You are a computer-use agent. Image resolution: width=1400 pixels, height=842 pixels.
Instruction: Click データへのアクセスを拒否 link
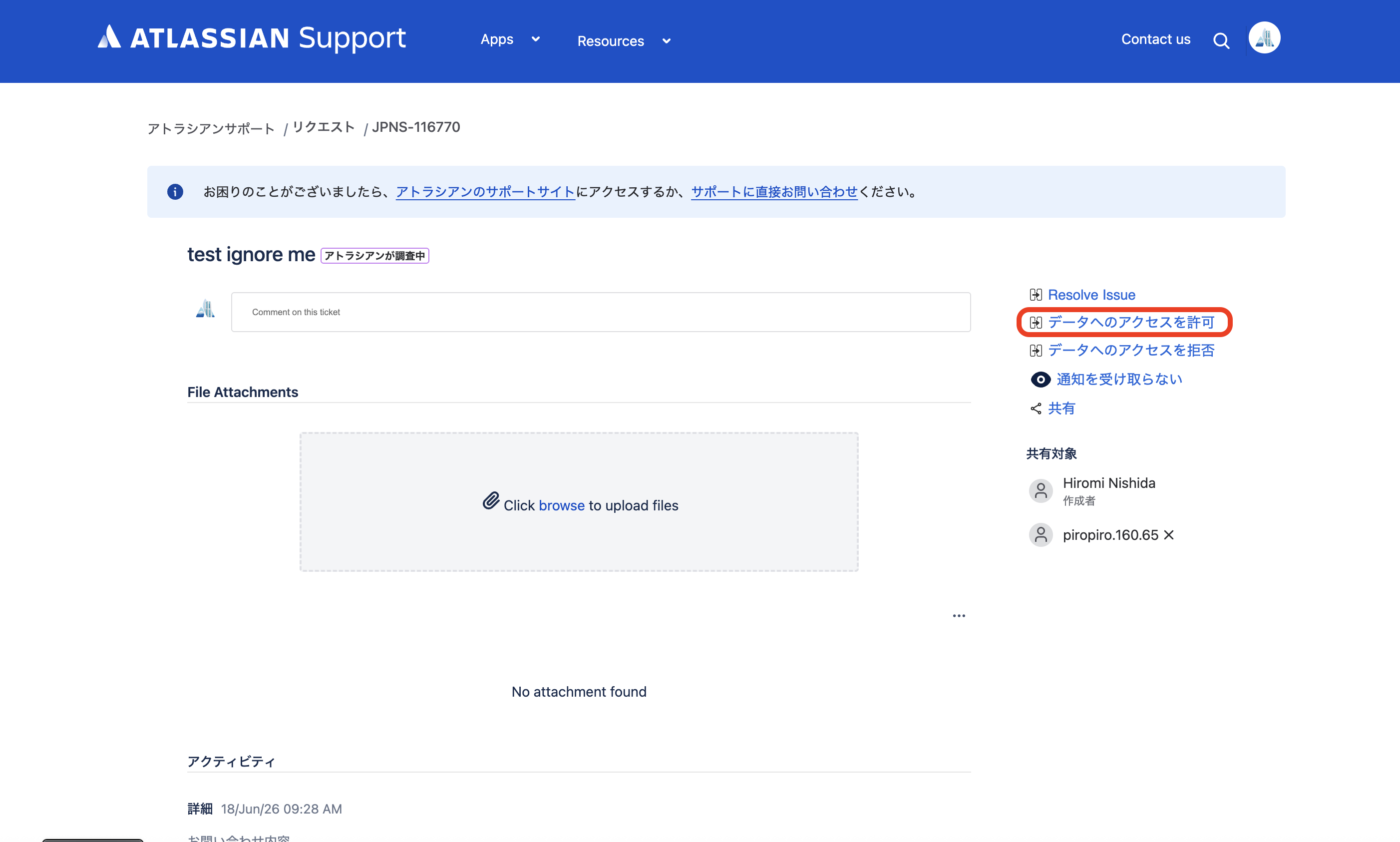click(x=1130, y=350)
